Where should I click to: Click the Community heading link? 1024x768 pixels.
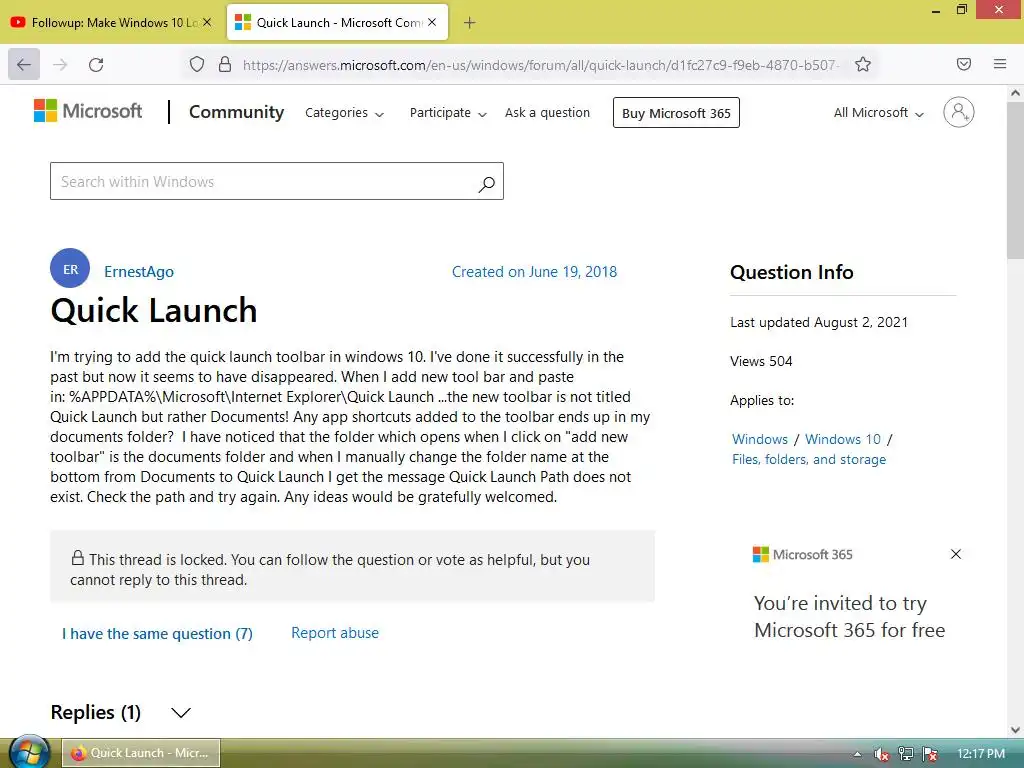click(x=236, y=112)
